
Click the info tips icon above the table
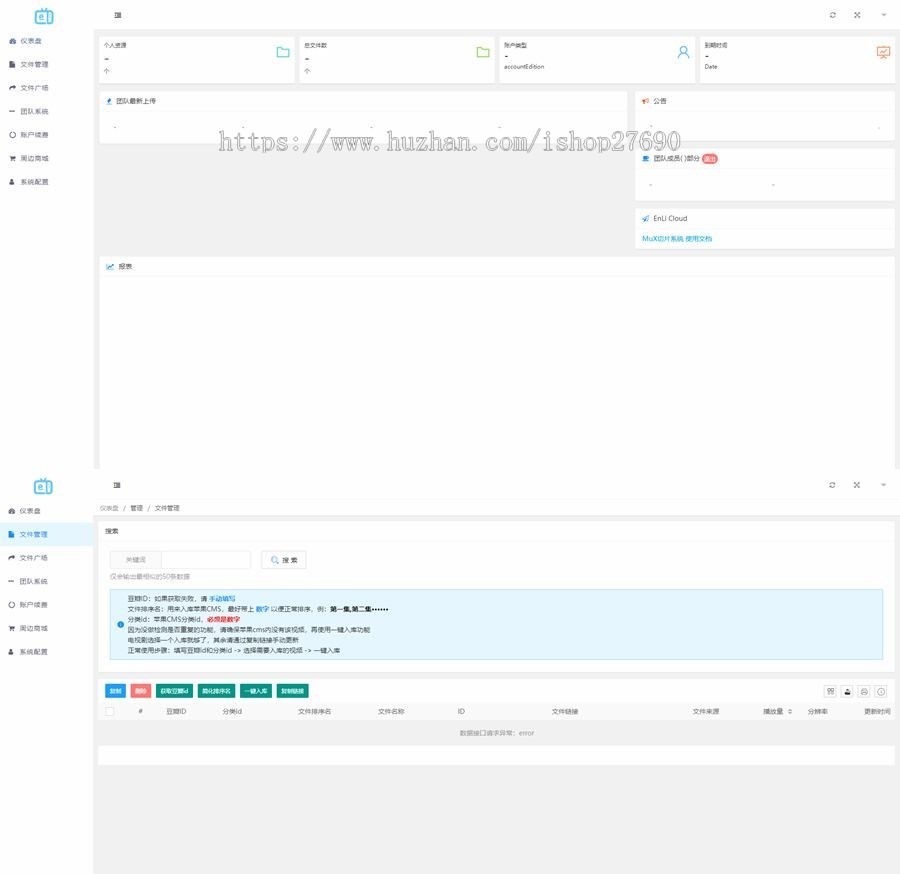(x=881, y=692)
